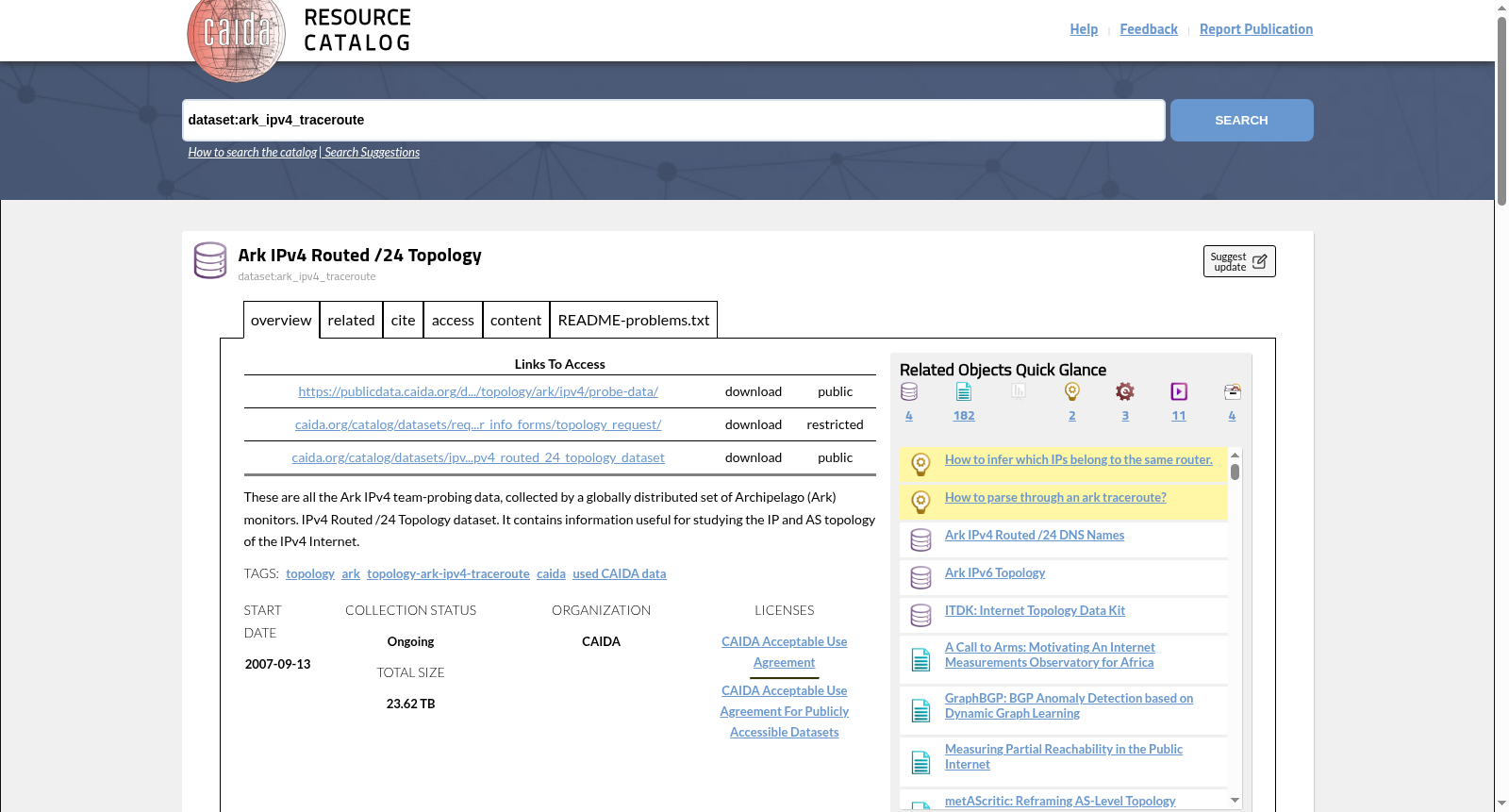Click the topology-ark-ipv4-traceroute tag
The height and width of the screenshot is (812, 1509).
click(x=448, y=573)
